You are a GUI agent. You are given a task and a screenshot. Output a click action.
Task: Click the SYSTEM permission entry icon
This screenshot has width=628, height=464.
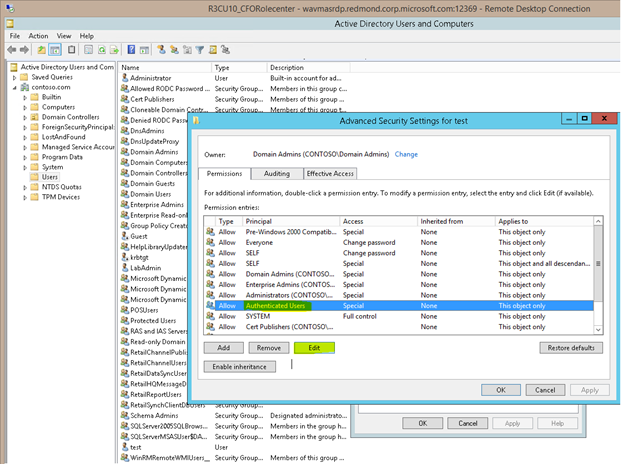click(x=210, y=316)
